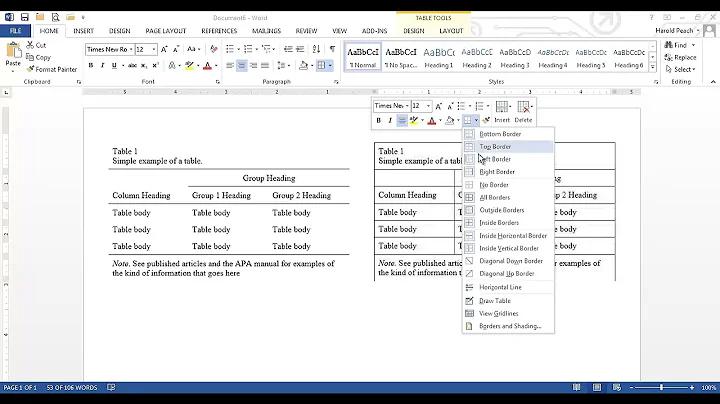Increase indent in Paragraph group
Image resolution: width=720 pixels, height=404 pixels.
(x=300, y=49)
